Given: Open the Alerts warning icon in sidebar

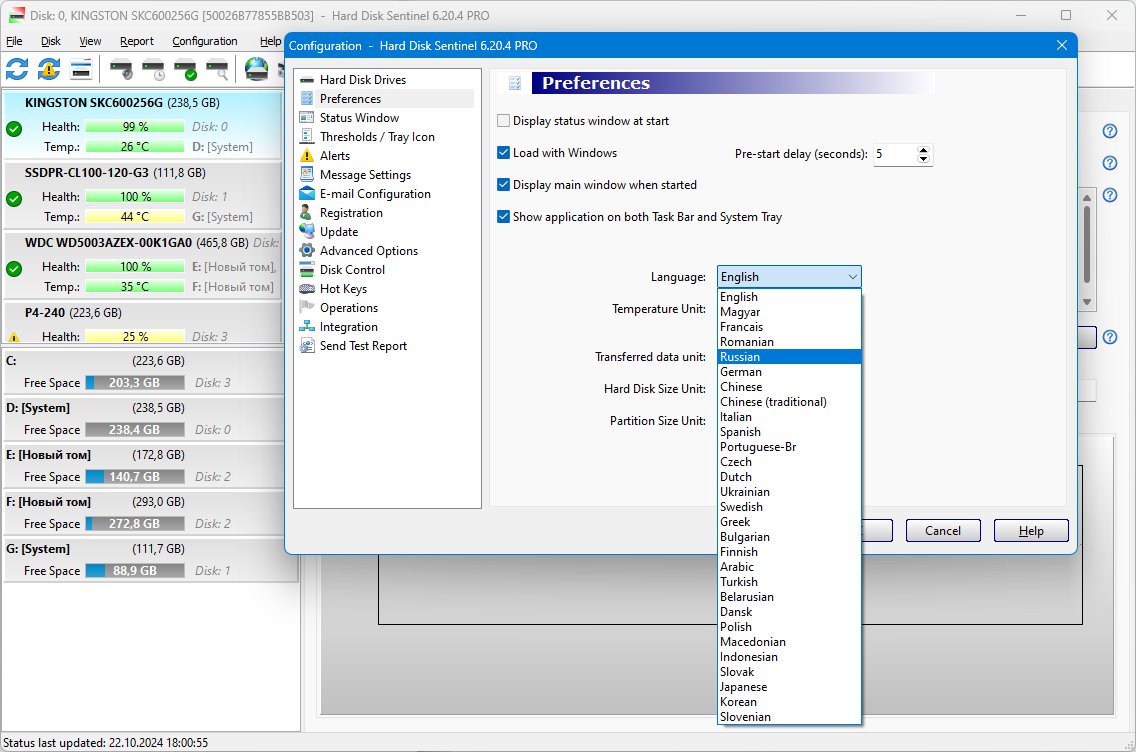Looking at the screenshot, I should [306, 156].
